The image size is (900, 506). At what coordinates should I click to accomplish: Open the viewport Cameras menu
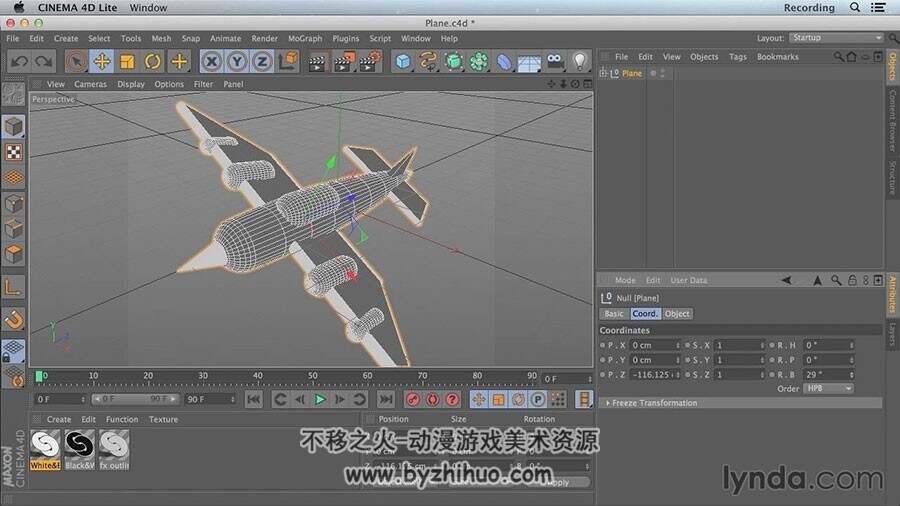click(x=91, y=84)
